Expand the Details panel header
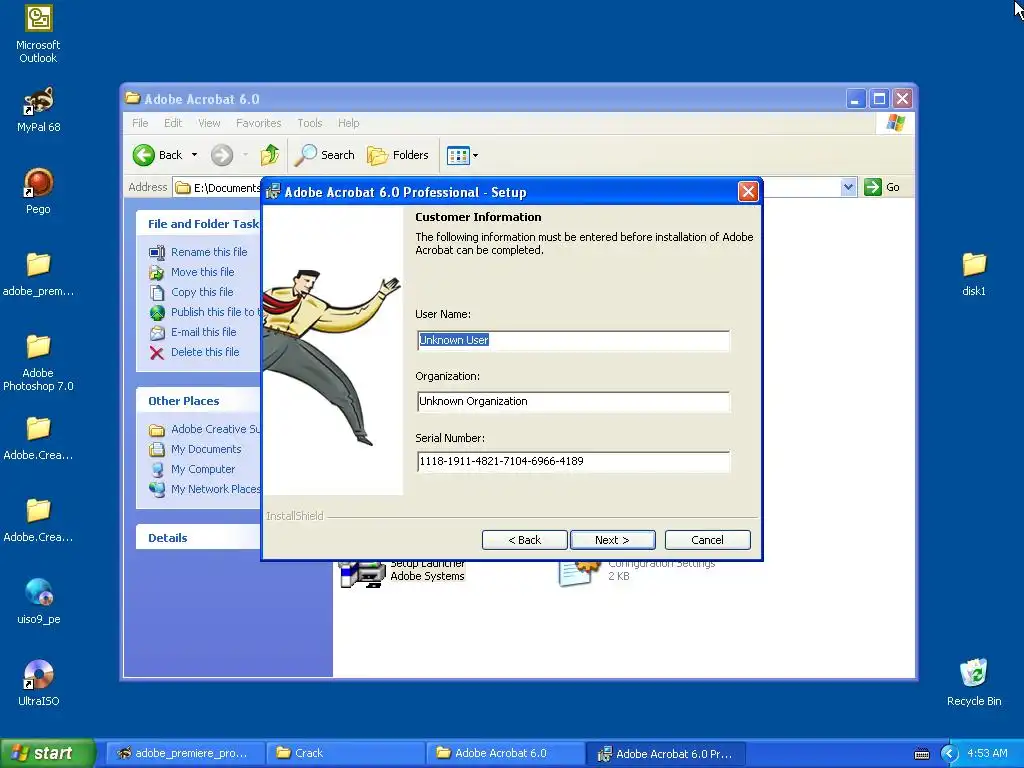The height and width of the screenshot is (768, 1024). click(x=199, y=537)
